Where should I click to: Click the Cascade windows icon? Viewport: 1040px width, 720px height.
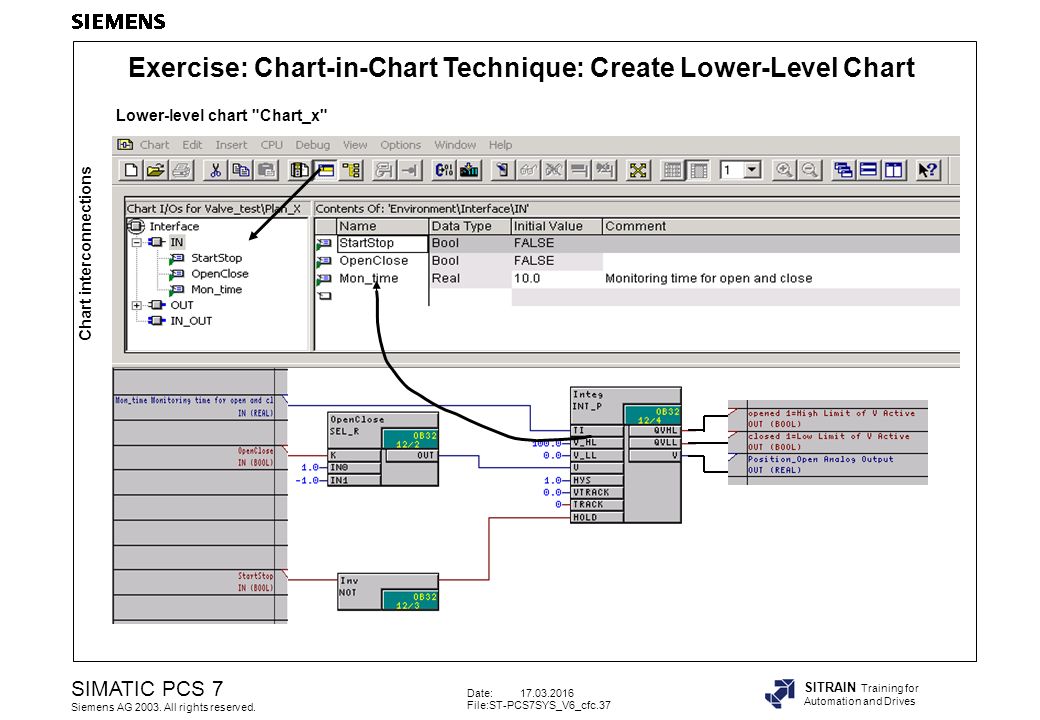(x=842, y=170)
